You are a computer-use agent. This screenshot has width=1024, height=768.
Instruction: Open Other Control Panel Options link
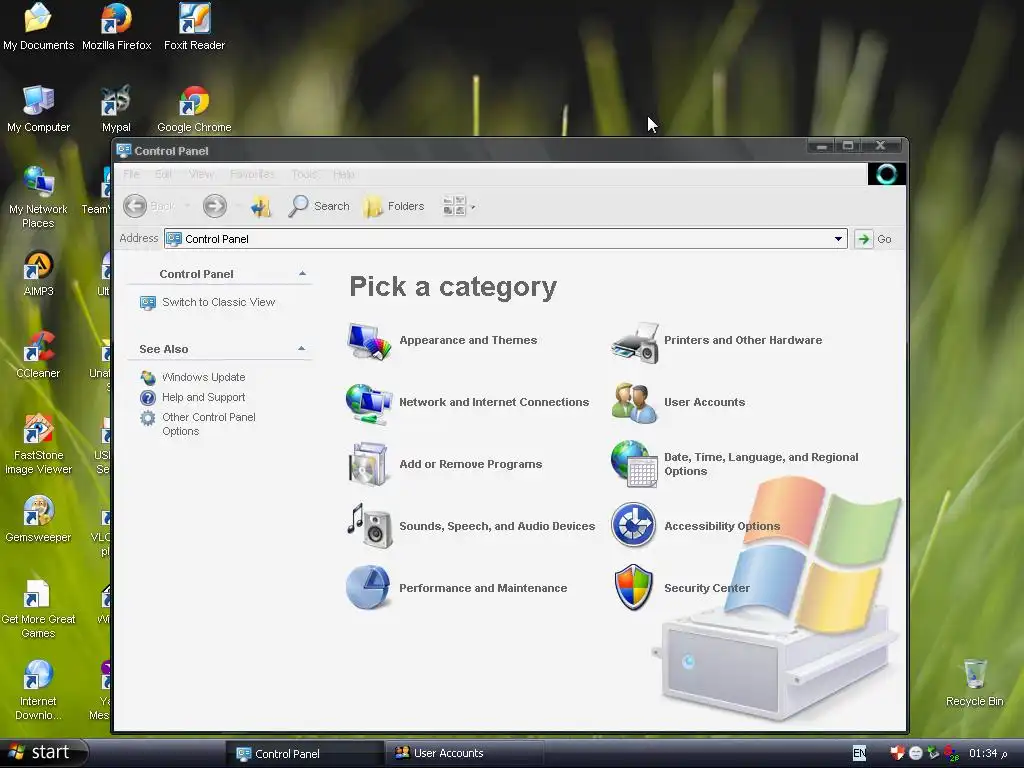[208, 424]
